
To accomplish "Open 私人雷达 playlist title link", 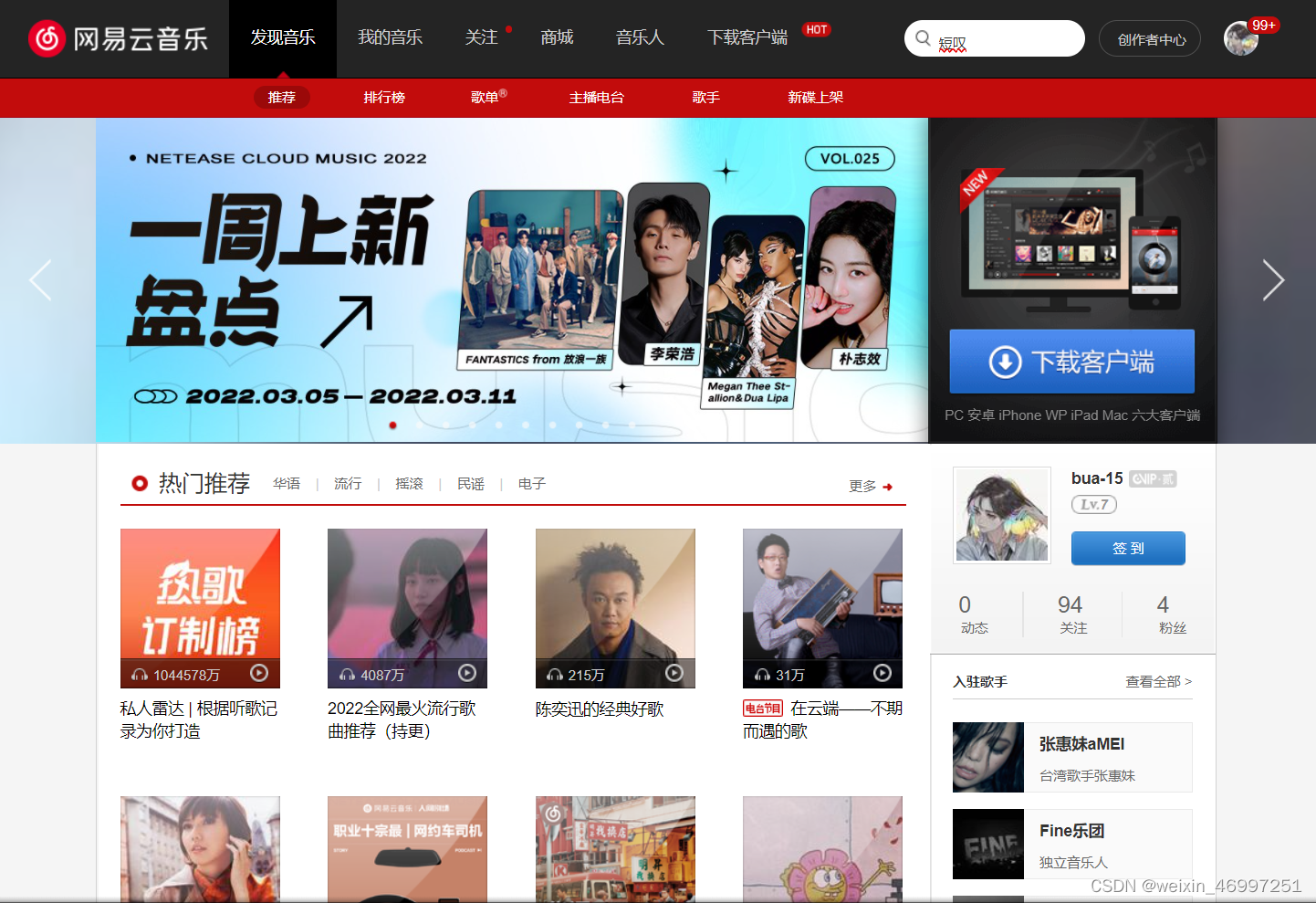I will point(199,719).
